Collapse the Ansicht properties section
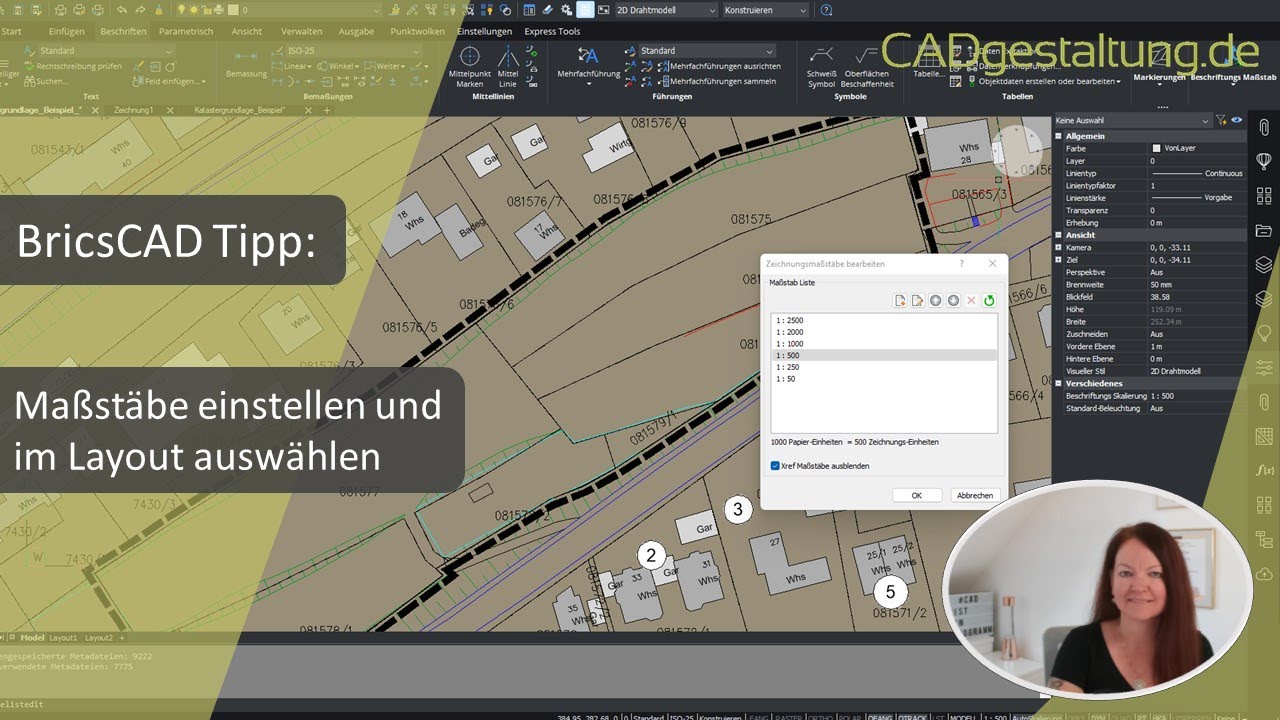The image size is (1280, 720). pyautogui.click(x=1059, y=235)
